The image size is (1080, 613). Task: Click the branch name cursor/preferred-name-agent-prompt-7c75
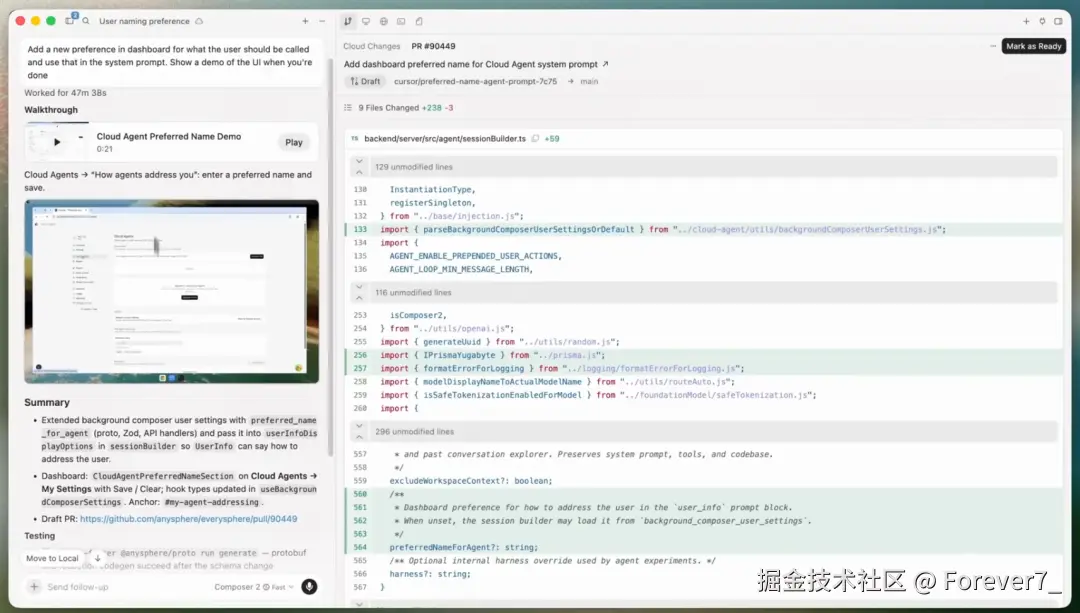tap(475, 81)
